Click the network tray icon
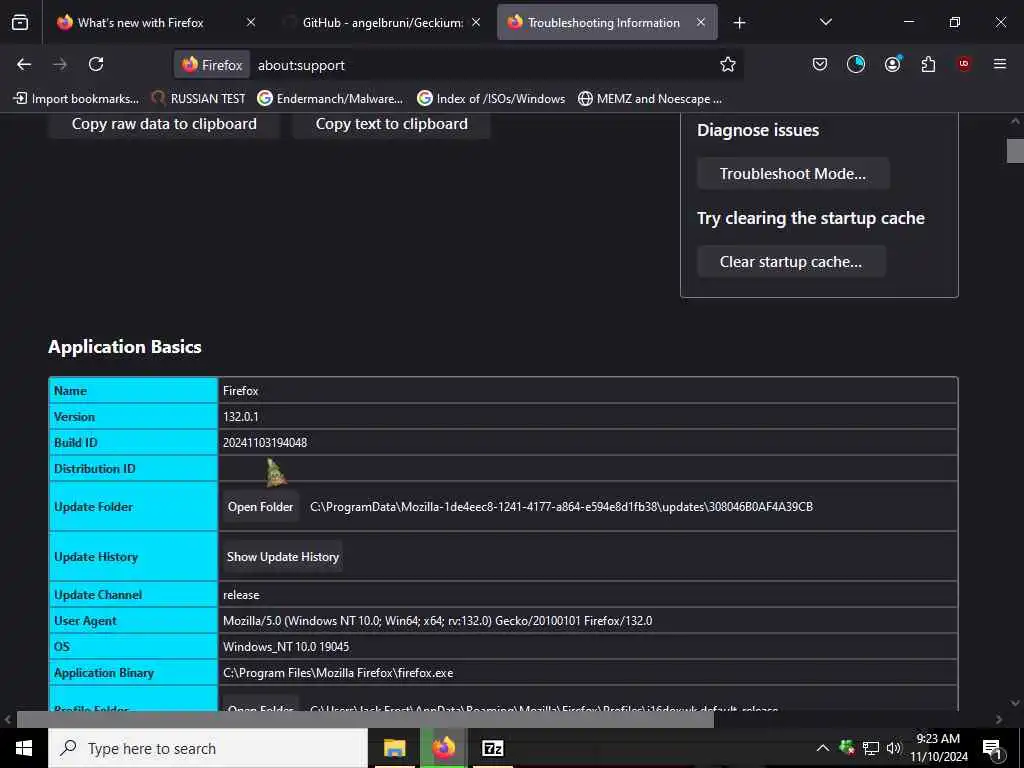This screenshot has width=1024, height=768. click(871, 748)
